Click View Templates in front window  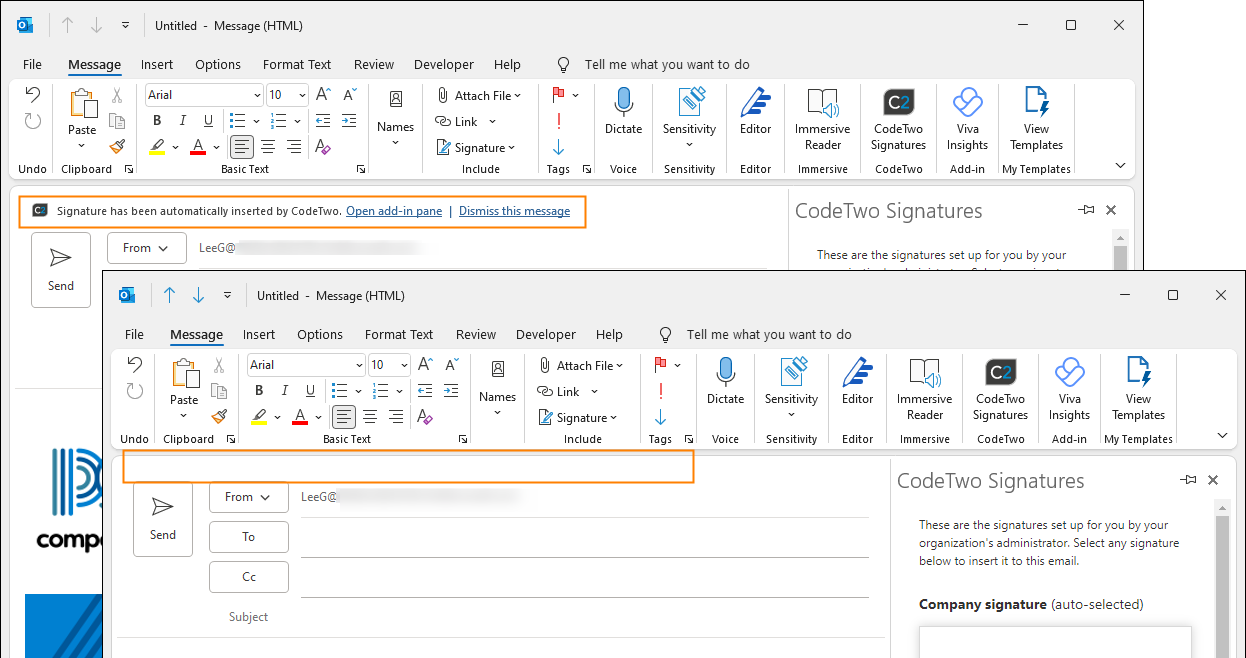pyautogui.click(x=1138, y=390)
